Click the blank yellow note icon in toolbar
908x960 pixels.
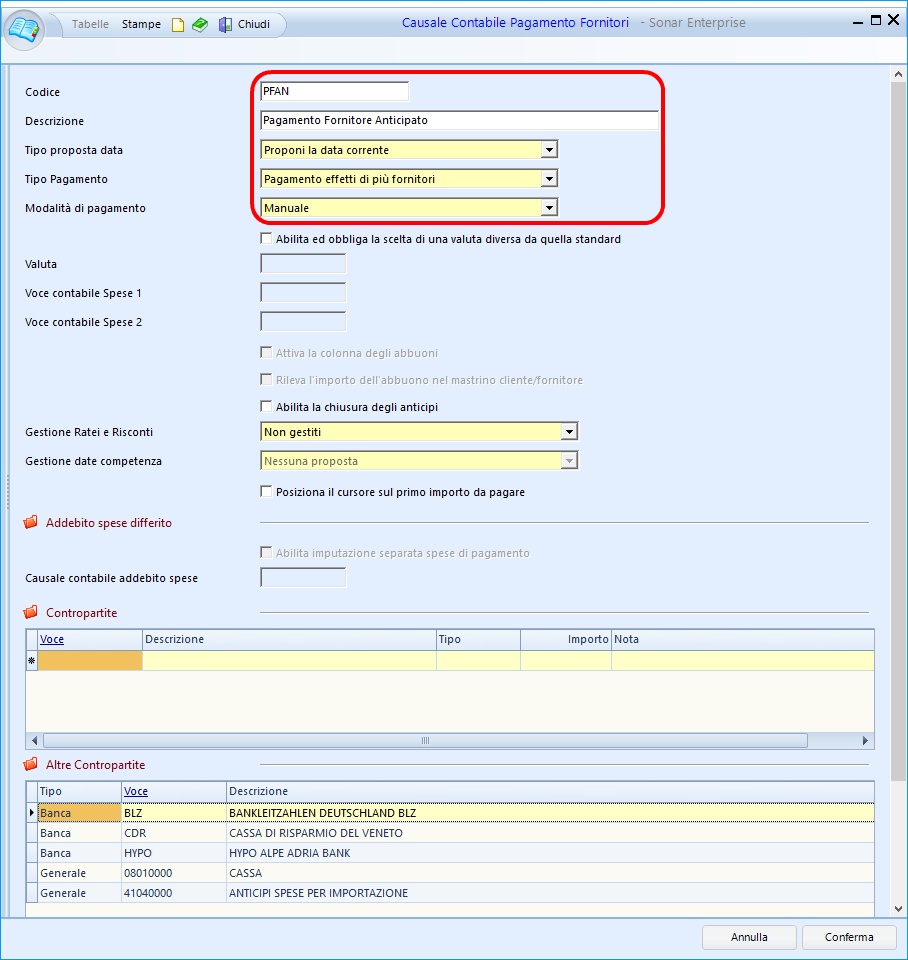coord(179,25)
